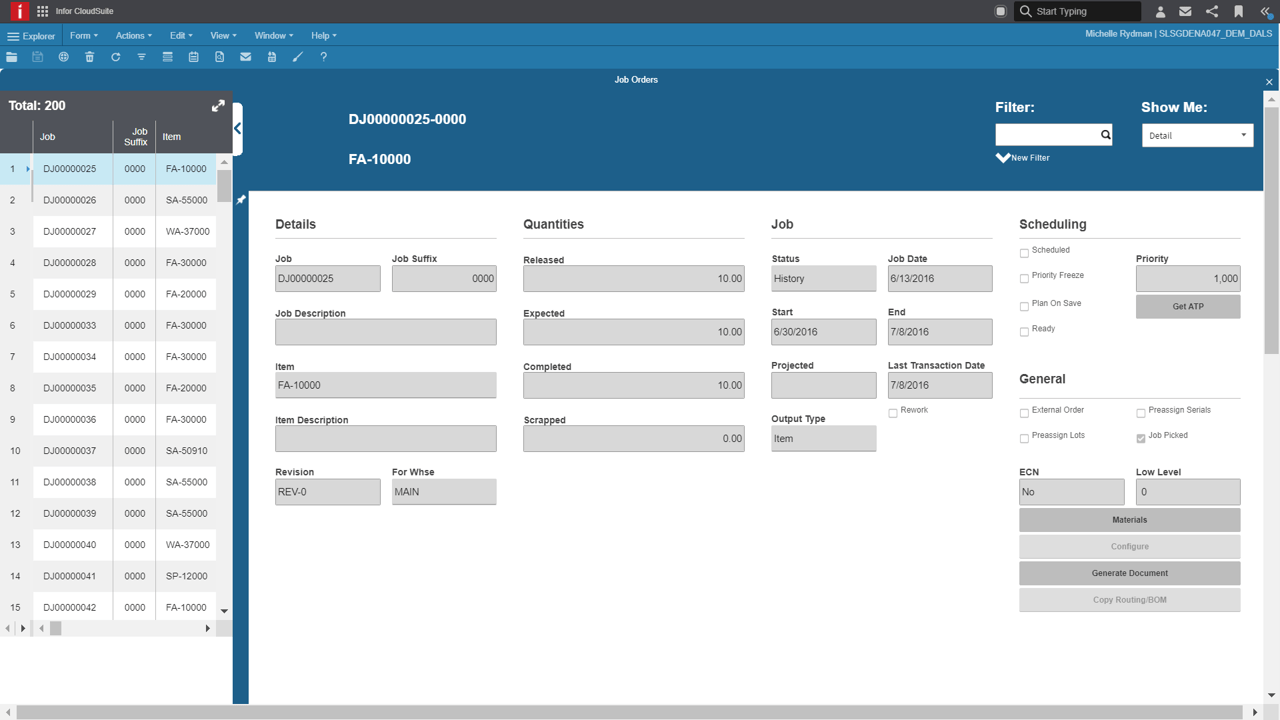This screenshot has height=720, width=1280.
Task: Enable the Rework checkbox under Projected
Action: [x=892, y=410]
